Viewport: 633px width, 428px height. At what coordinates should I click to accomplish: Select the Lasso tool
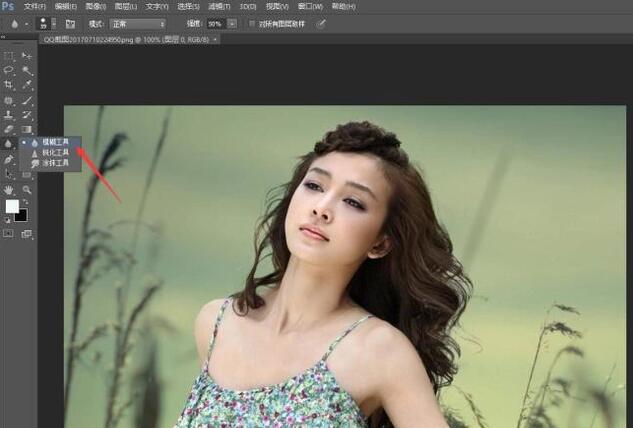[x=8, y=70]
